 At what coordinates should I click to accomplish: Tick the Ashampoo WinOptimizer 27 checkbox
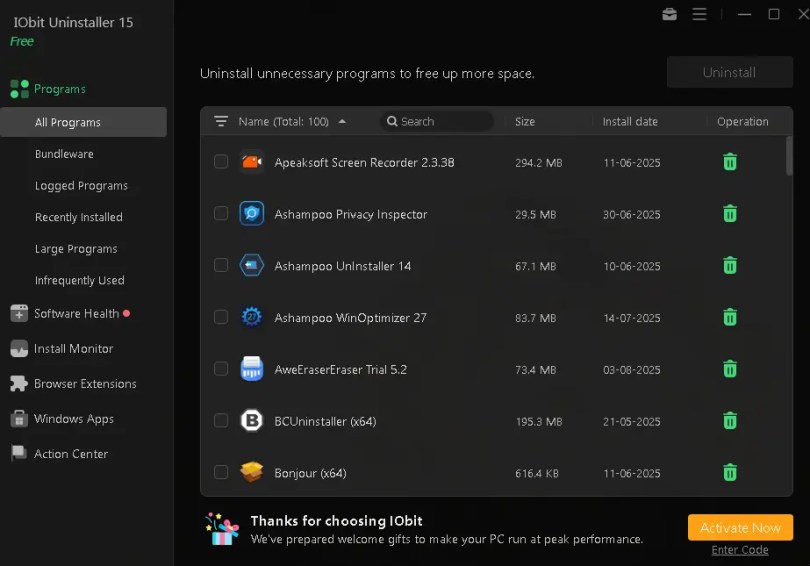221,317
